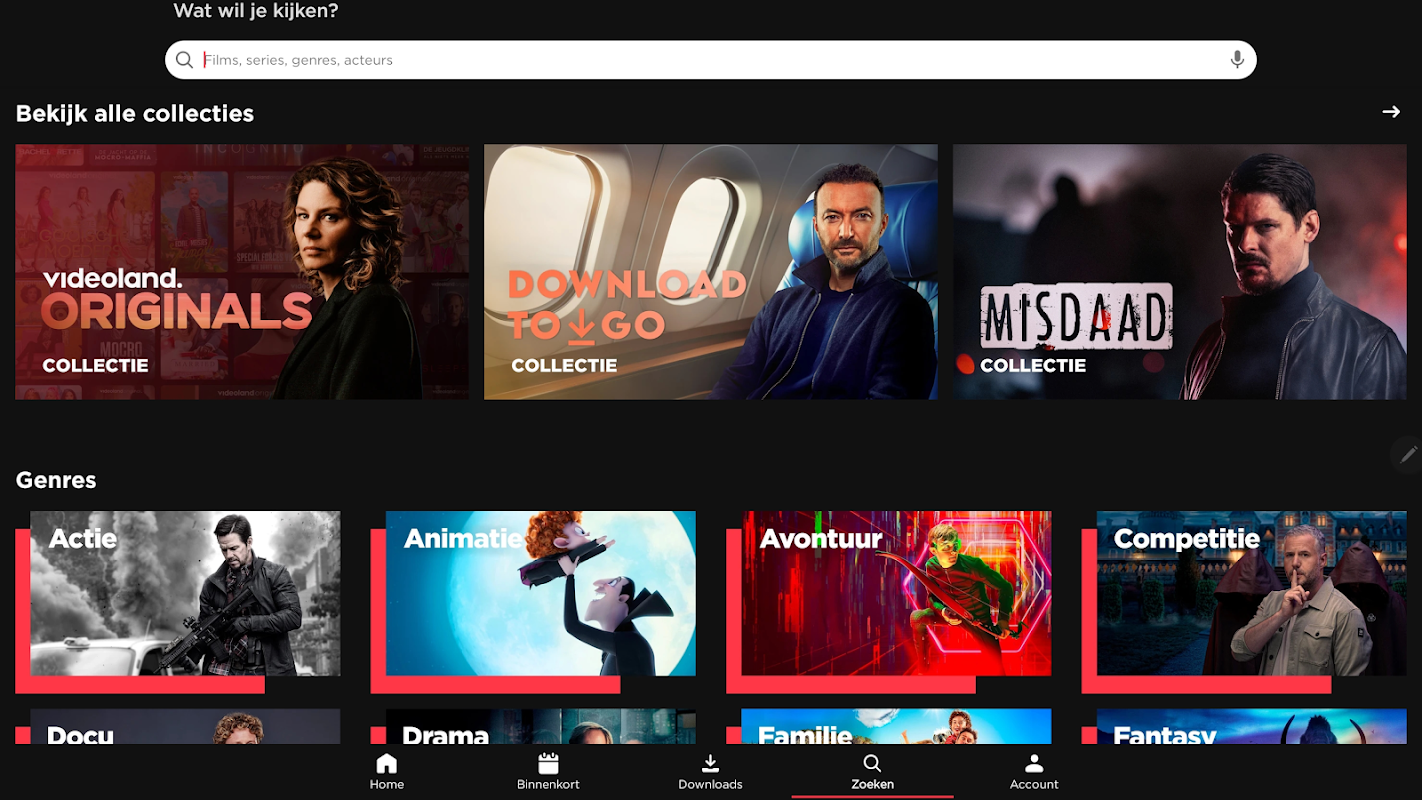Switch to the Binnenkort tab label
Viewport: 1422px width, 800px height.
[548, 785]
